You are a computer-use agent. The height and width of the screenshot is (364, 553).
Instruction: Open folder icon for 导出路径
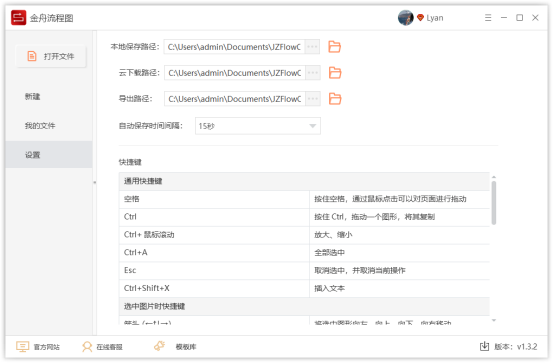pyautogui.click(x=335, y=99)
